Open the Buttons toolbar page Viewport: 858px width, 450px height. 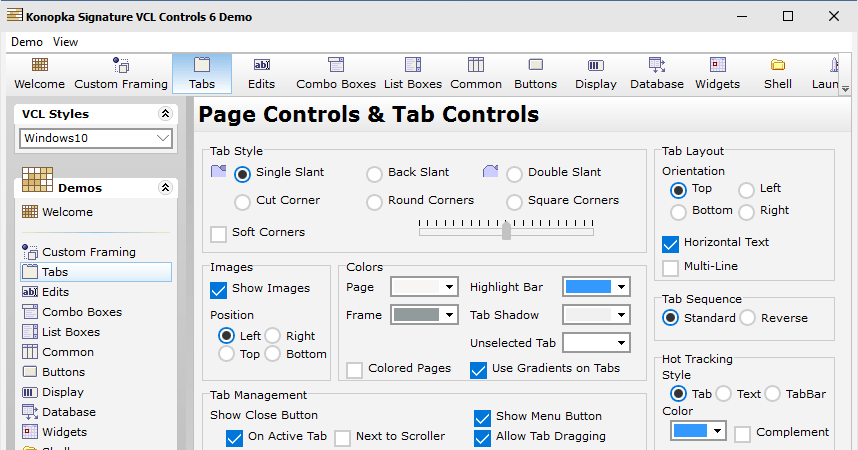pyautogui.click(x=536, y=74)
